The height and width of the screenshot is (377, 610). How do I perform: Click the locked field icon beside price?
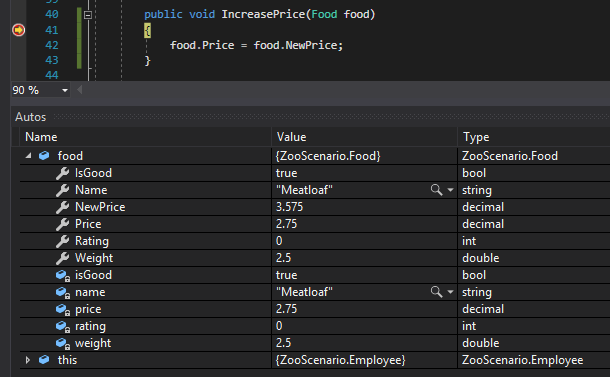click(x=63, y=310)
